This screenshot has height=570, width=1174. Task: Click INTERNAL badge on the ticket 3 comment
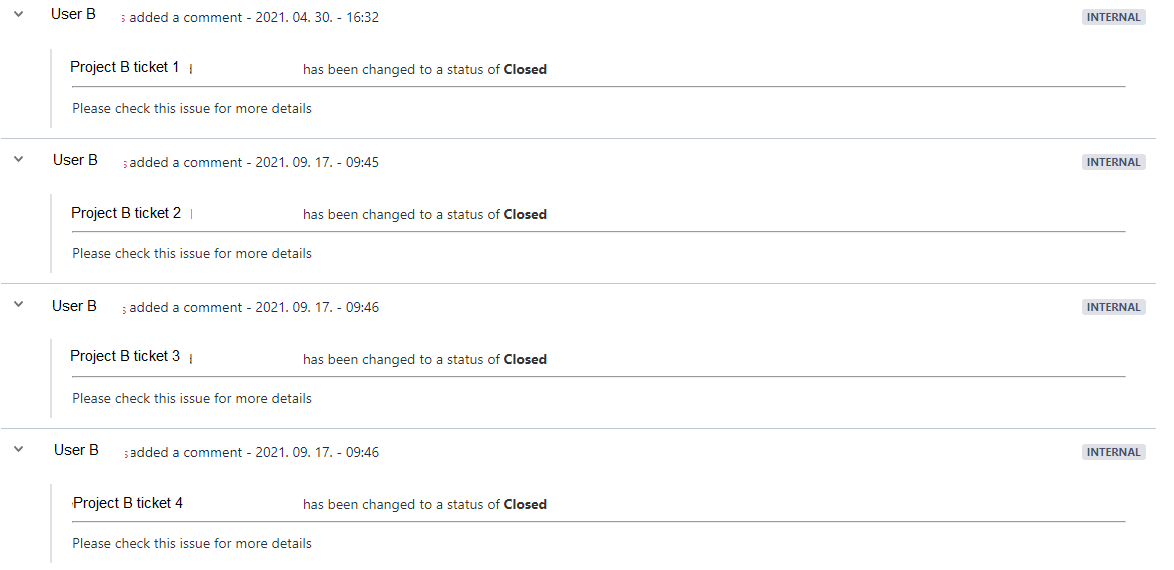click(1113, 307)
